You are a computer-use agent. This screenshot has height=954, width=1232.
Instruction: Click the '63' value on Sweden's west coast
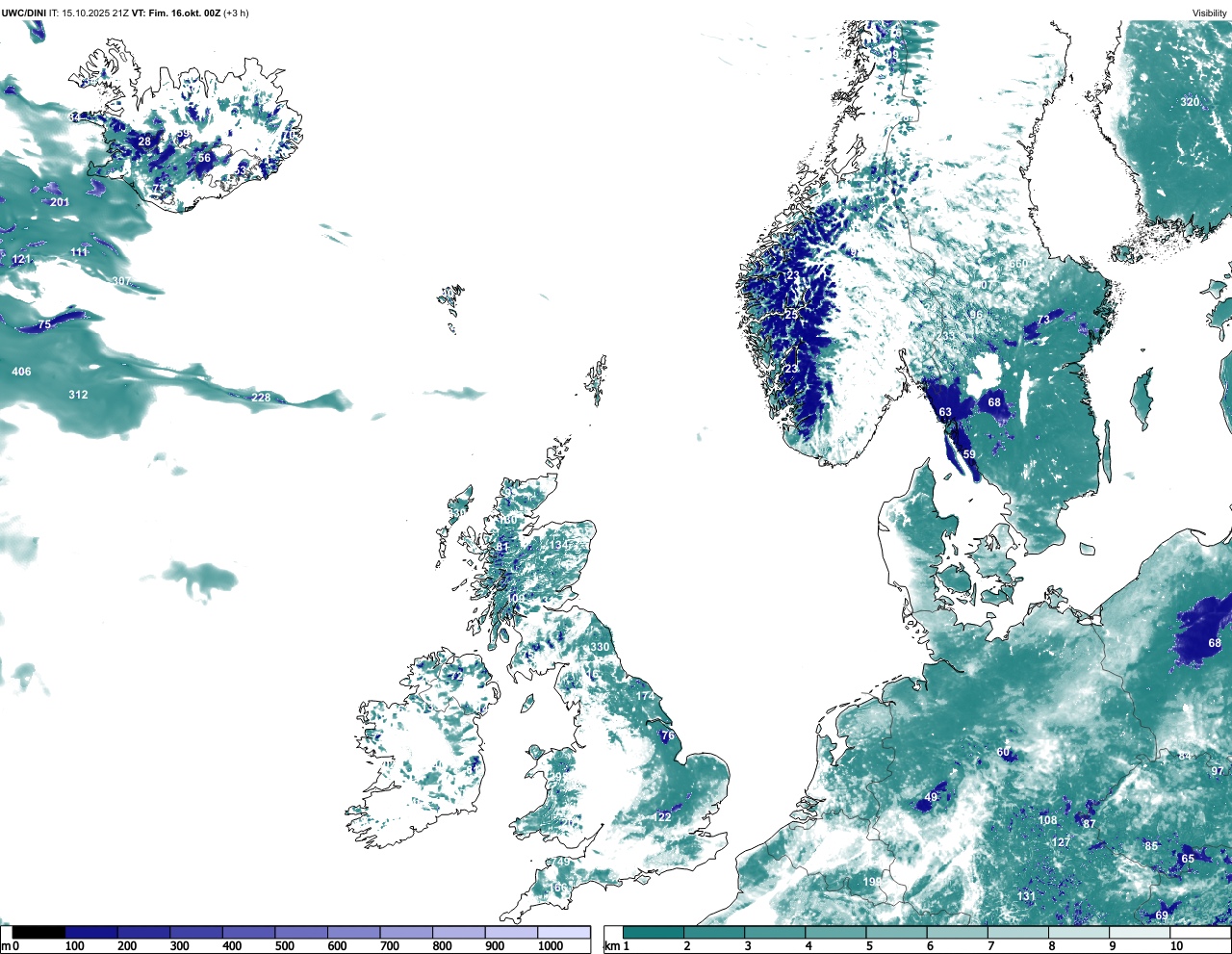[x=945, y=412]
